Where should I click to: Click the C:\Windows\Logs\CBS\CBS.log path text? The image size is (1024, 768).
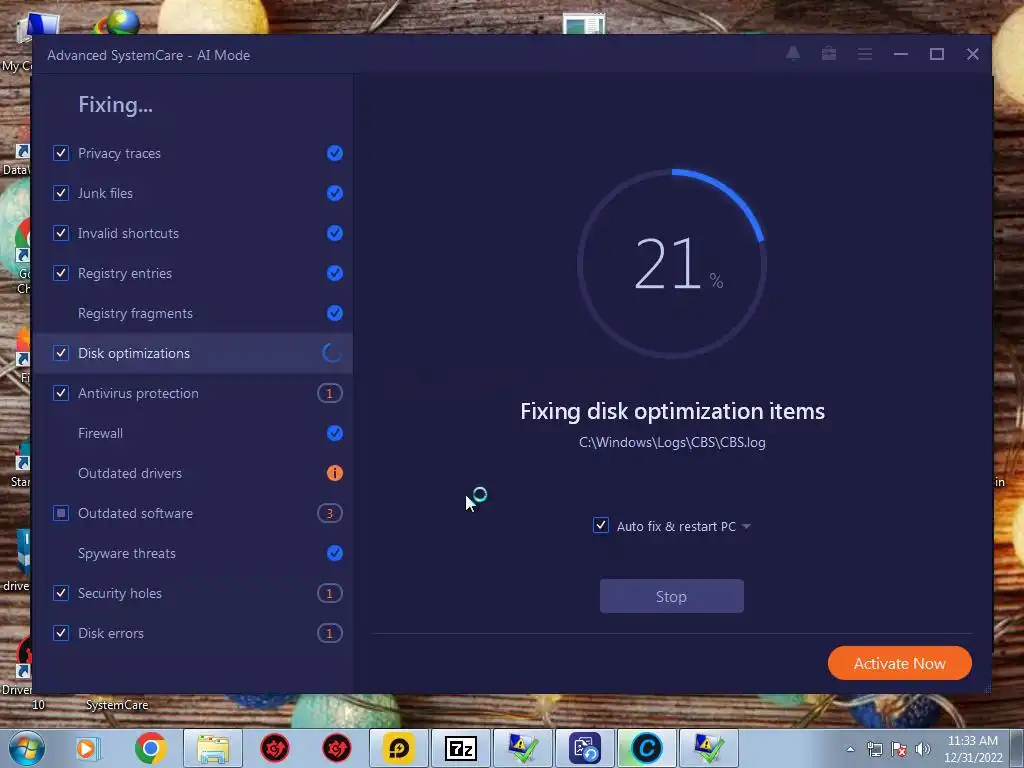click(x=672, y=442)
